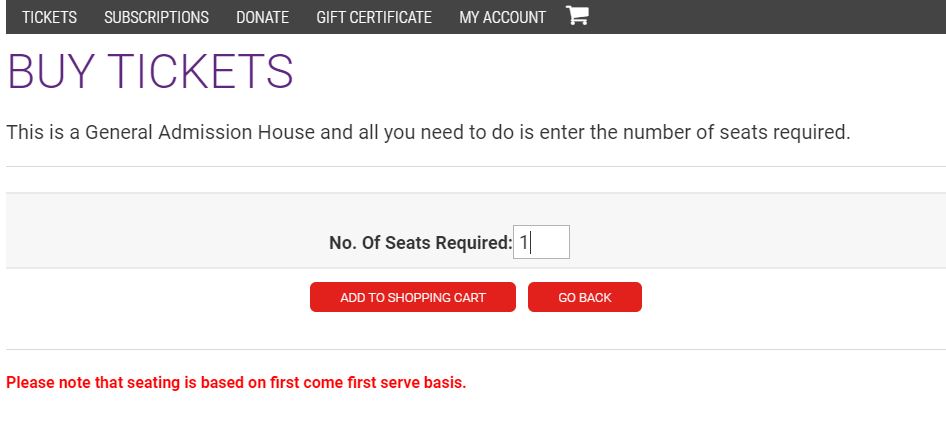This screenshot has height=440, width=946.
Task: Click the BUY TICKETS heading
Action: [150, 72]
